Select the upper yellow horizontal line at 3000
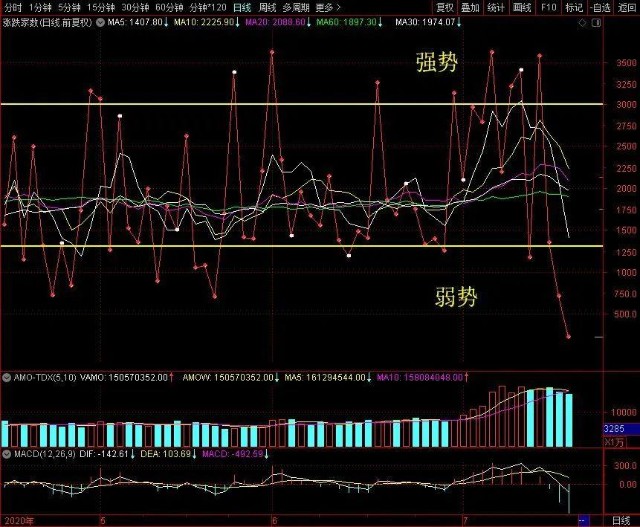The height and width of the screenshot is (527, 640). pyautogui.click(x=302, y=104)
